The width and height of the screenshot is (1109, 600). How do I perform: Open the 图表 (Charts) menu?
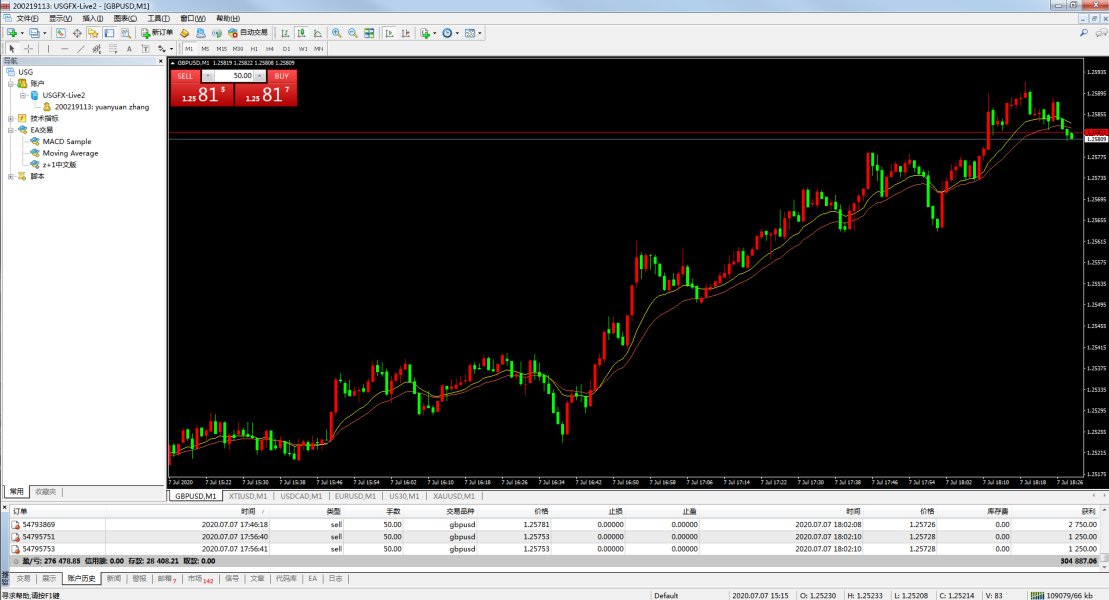126,18
